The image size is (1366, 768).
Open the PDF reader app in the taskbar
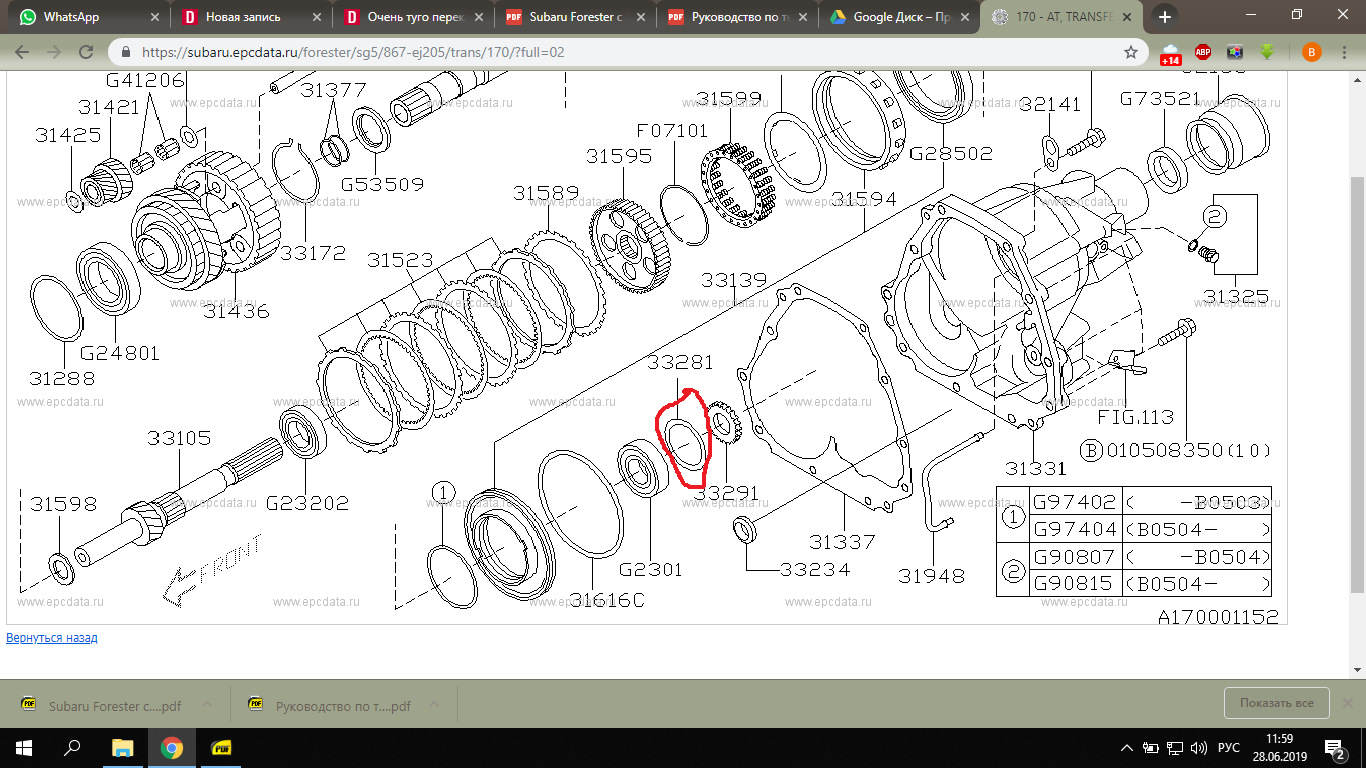pyautogui.click(x=222, y=747)
